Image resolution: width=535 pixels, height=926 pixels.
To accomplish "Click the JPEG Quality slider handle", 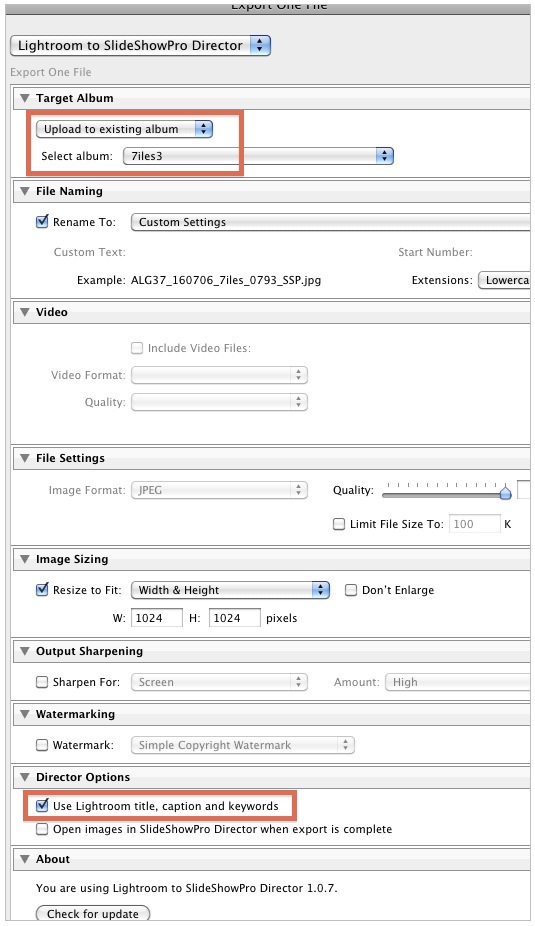I will click(505, 492).
